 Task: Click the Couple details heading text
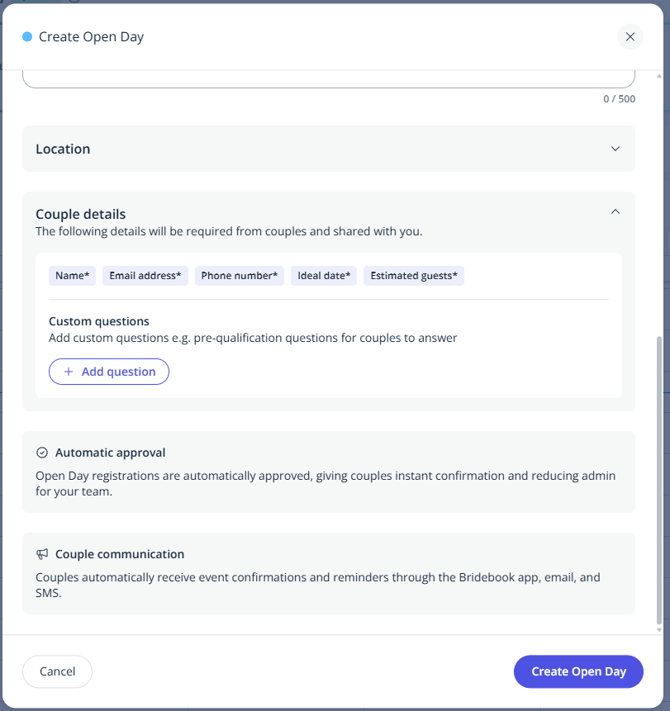coord(80,214)
